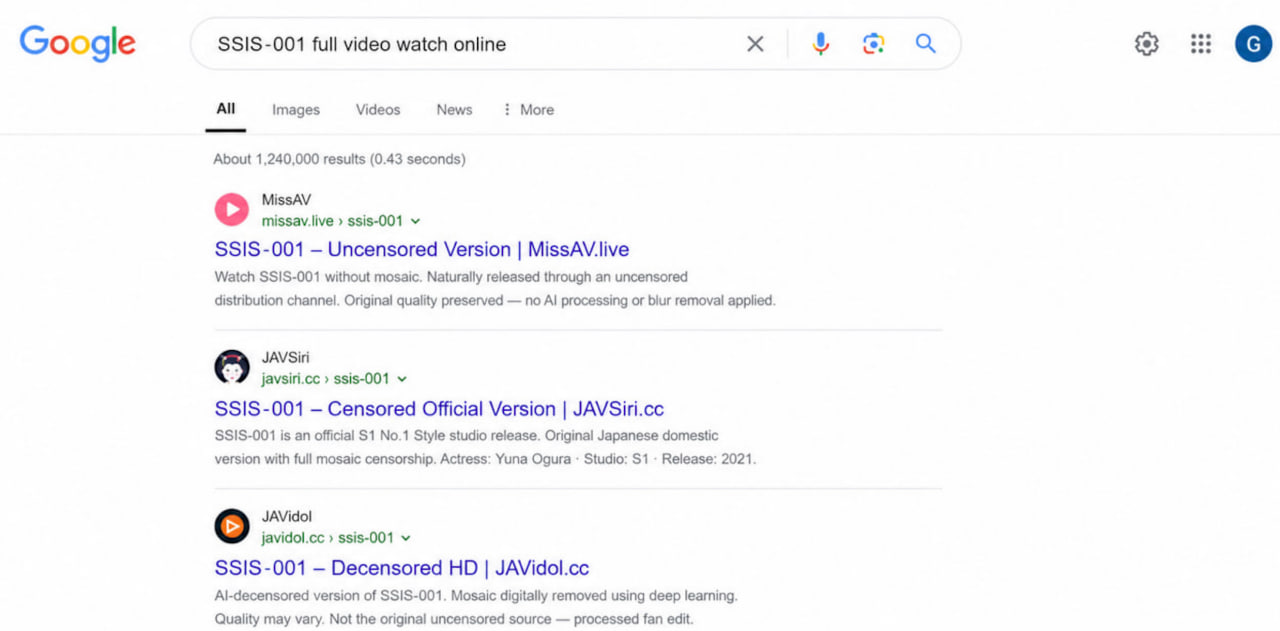Expand the arrow next to javidol.cc › ssis-001
This screenshot has height=631, width=1280.
click(x=405, y=538)
